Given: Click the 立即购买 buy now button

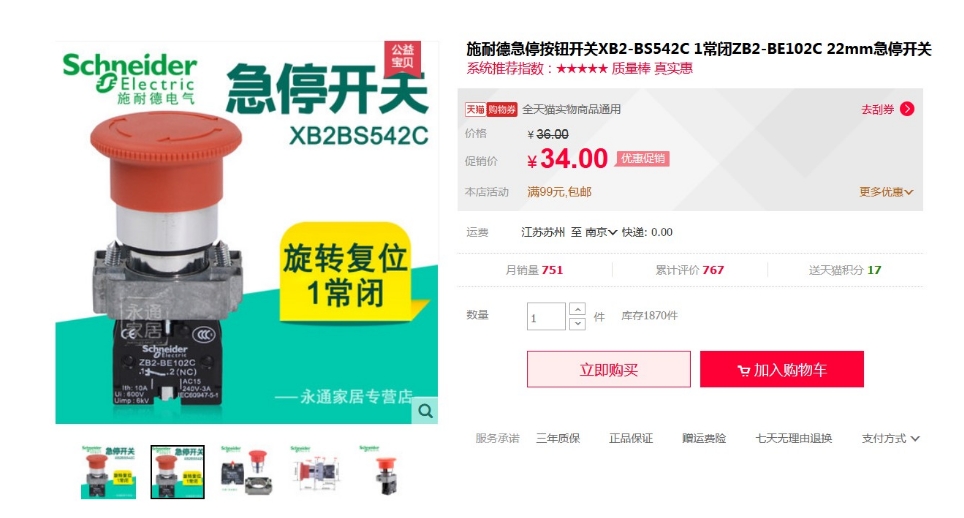Looking at the screenshot, I should (609, 369).
